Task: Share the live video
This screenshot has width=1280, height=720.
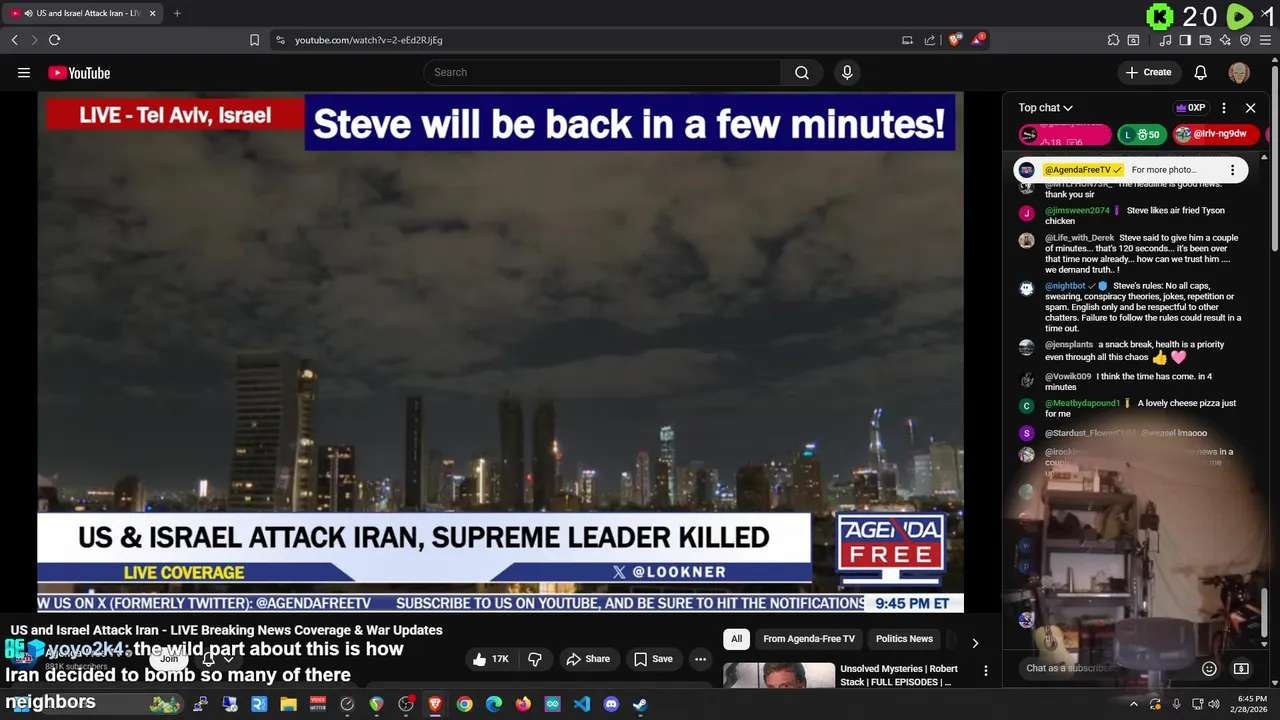Action: pos(587,659)
